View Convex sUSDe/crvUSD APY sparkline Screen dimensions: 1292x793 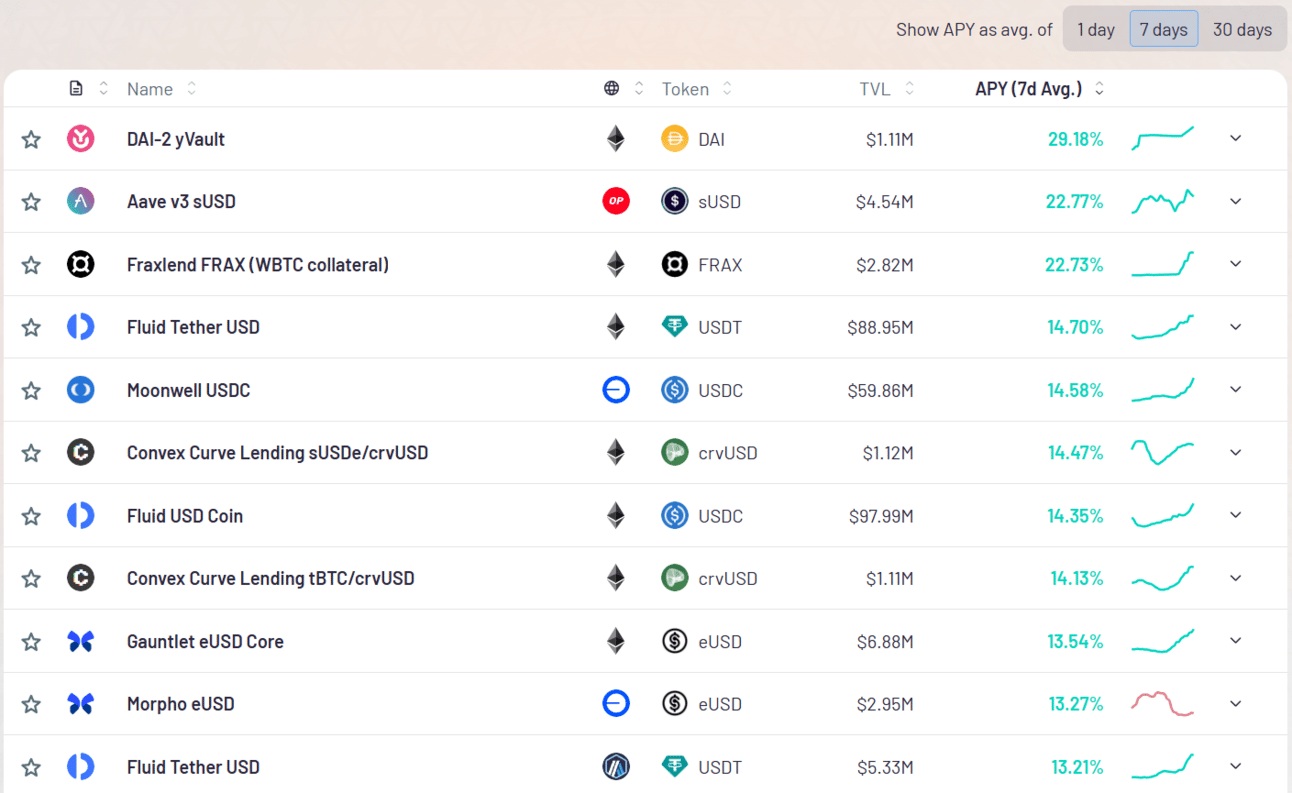point(1162,452)
